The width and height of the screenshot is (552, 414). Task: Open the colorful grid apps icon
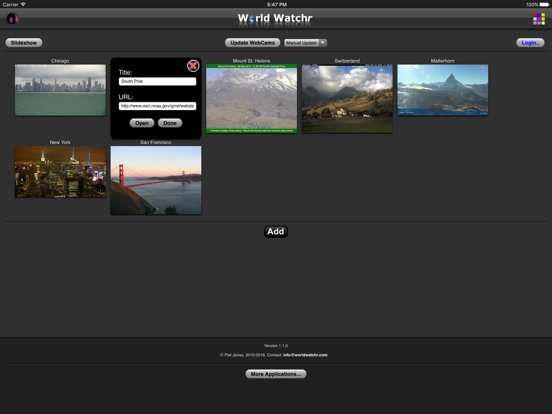tap(539, 19)
